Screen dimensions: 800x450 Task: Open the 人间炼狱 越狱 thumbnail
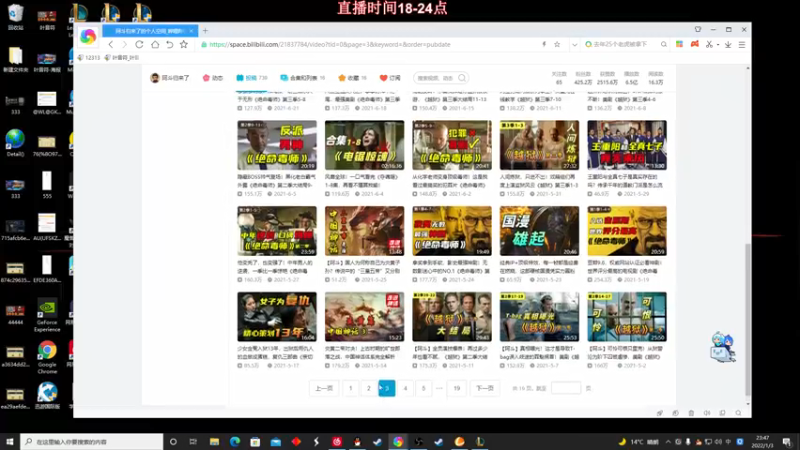pos(539,145)
